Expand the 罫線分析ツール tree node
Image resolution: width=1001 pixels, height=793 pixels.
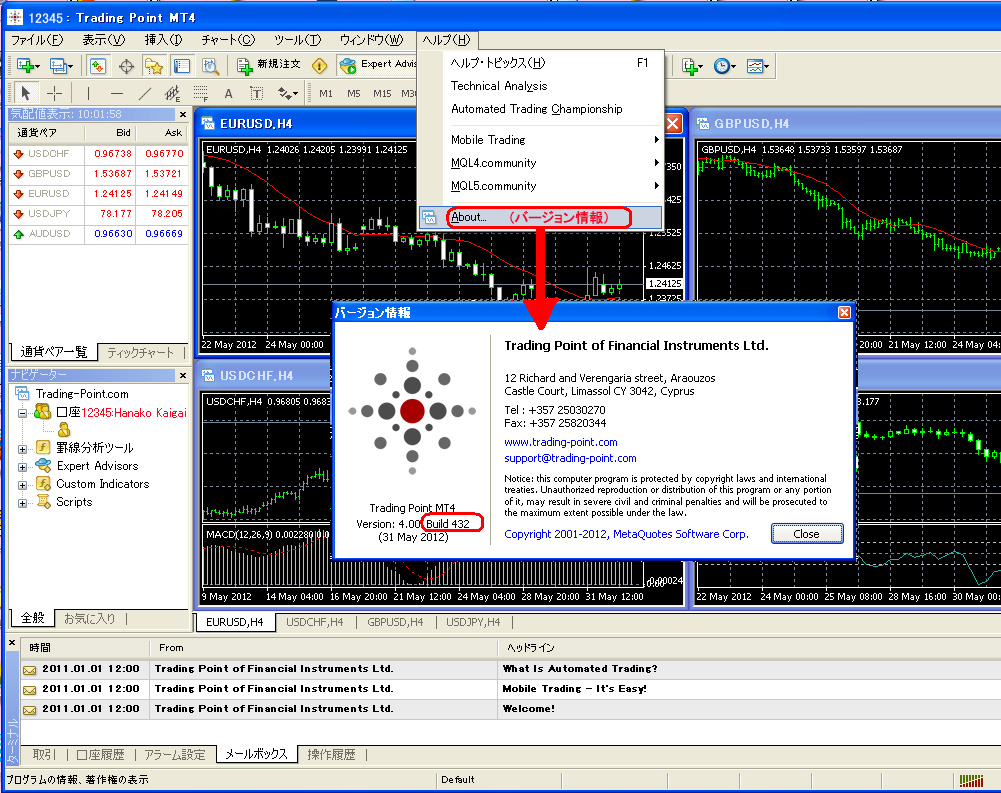(x=22, y=449)
